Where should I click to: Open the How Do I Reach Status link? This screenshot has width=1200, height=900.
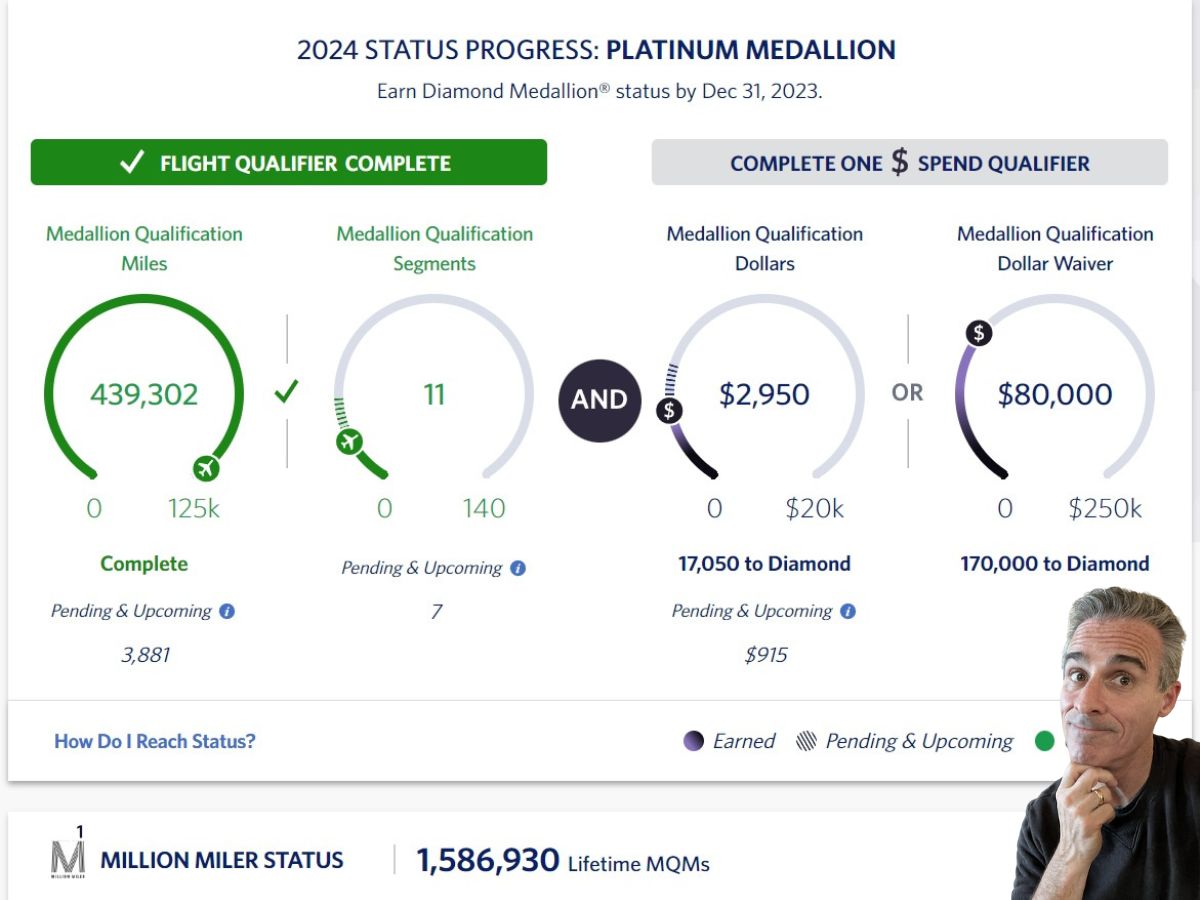click(x=155, y=741)
